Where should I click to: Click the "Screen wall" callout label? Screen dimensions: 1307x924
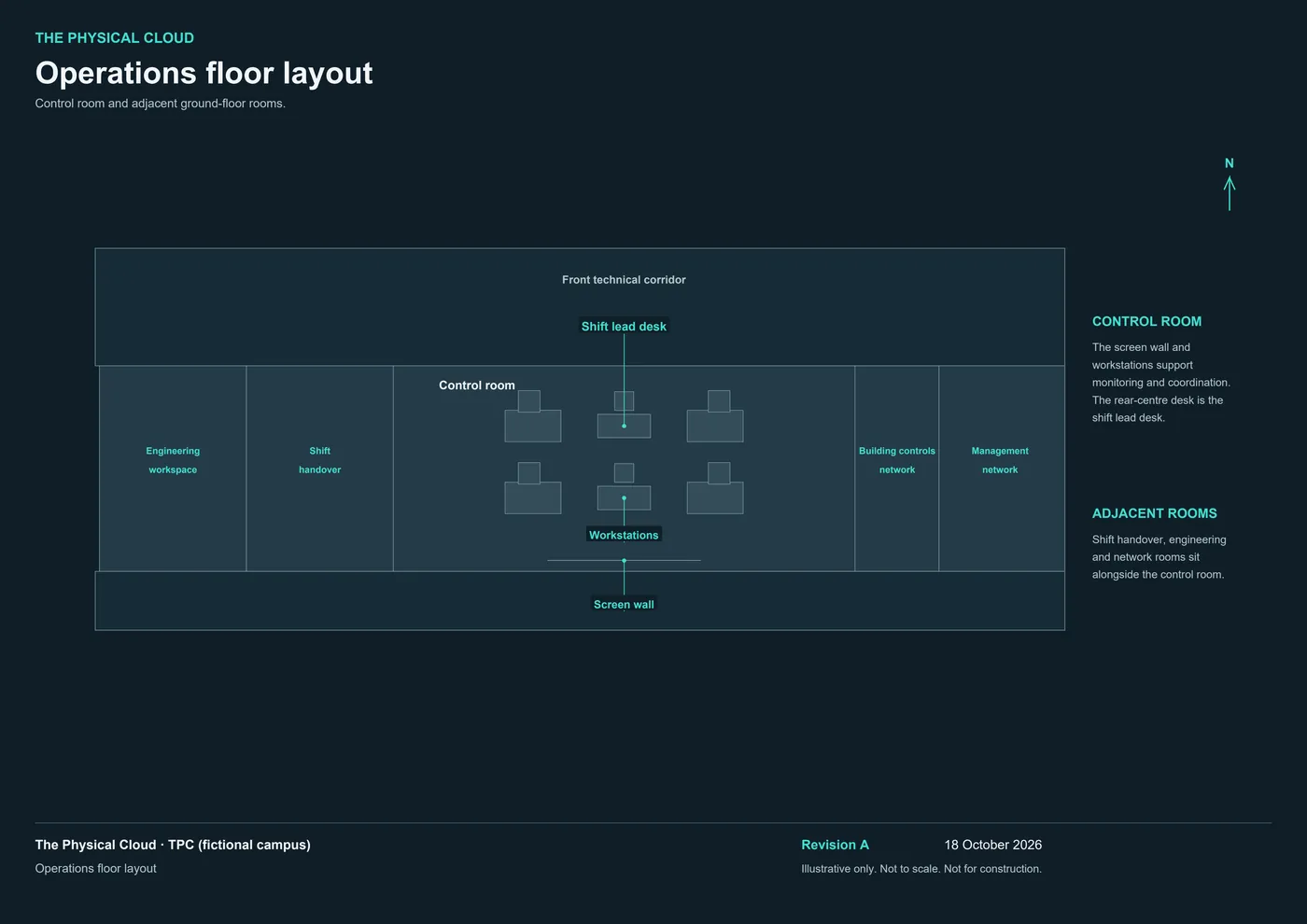tap(624, 605)
